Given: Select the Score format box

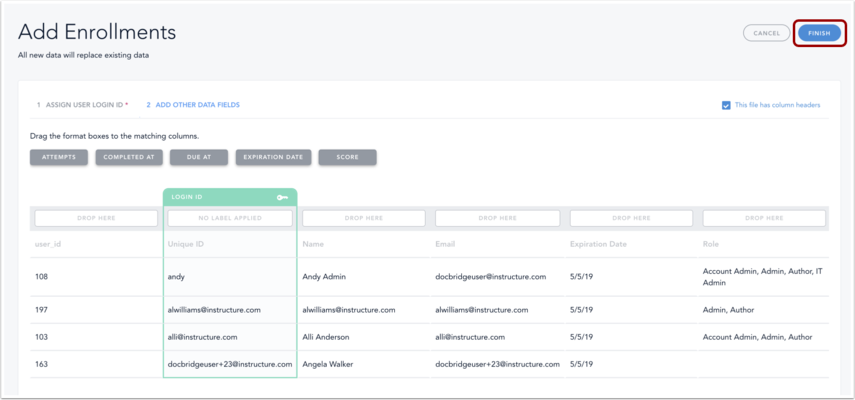Looking at the screenshot, I should tap(347, 157).
